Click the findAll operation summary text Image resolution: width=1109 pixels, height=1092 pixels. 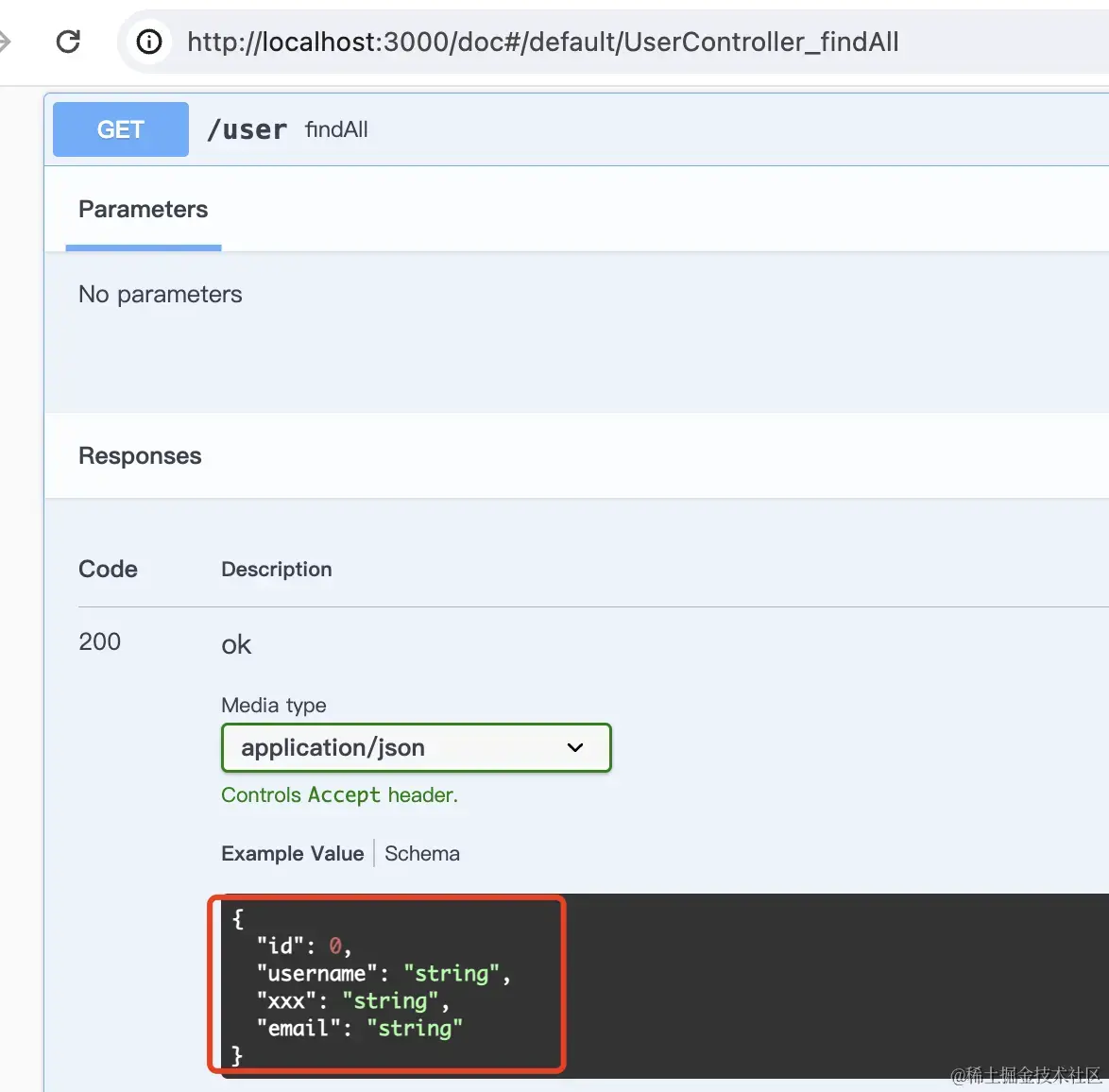click(336, 129)
